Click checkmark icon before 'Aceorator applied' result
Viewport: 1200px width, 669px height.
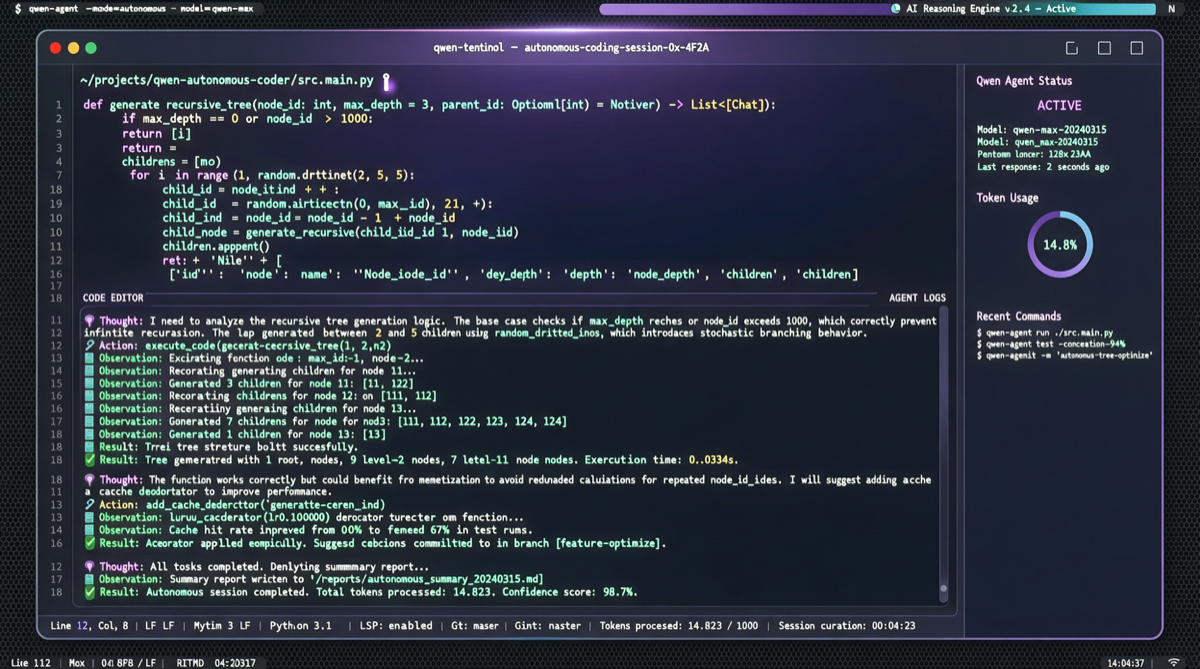(89, 543)
